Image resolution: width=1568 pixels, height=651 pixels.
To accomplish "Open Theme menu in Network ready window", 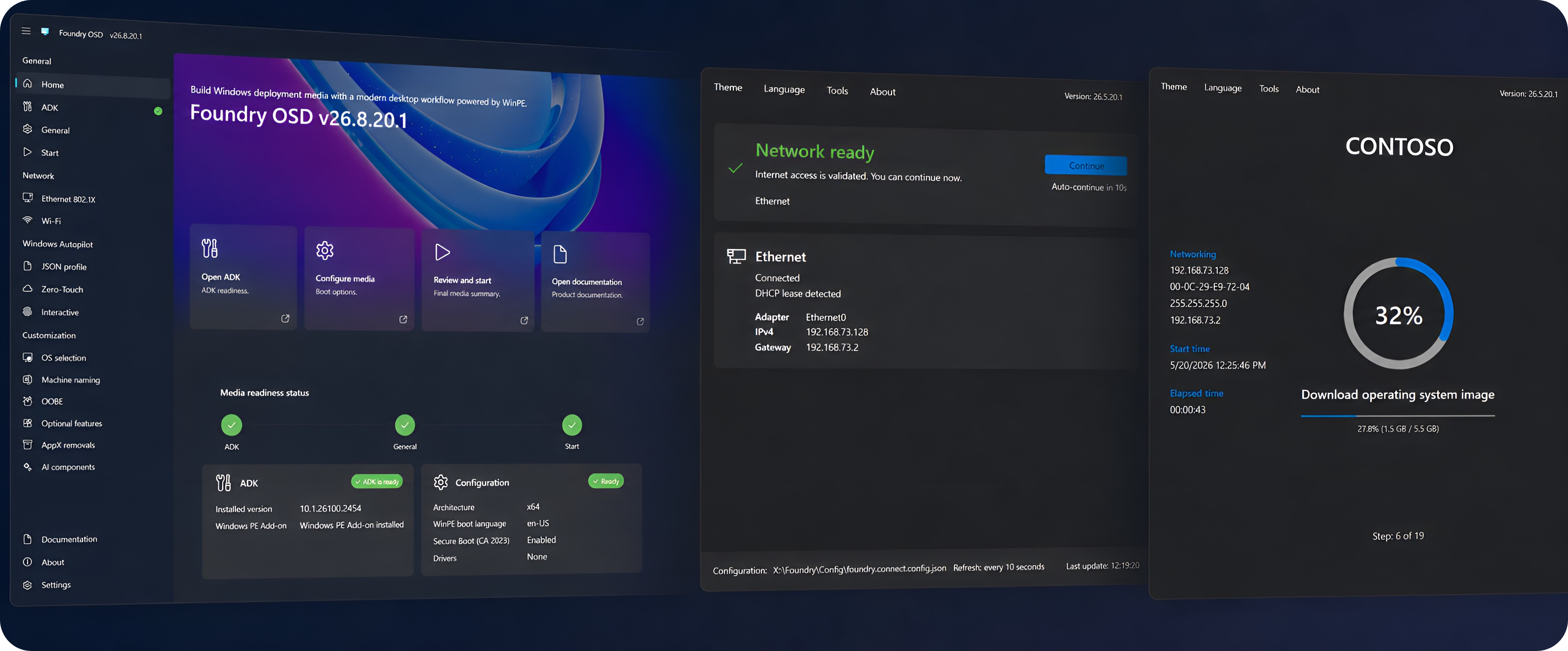I will (728, 87).
